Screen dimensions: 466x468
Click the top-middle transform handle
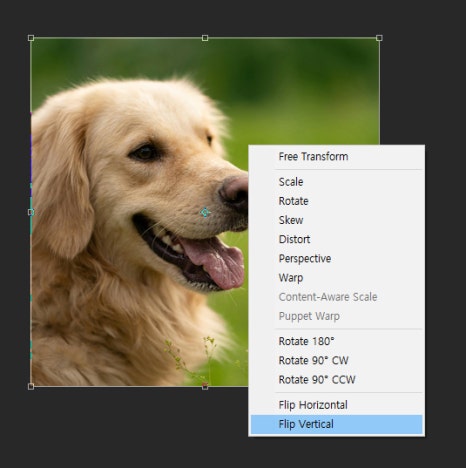(205, 38)
